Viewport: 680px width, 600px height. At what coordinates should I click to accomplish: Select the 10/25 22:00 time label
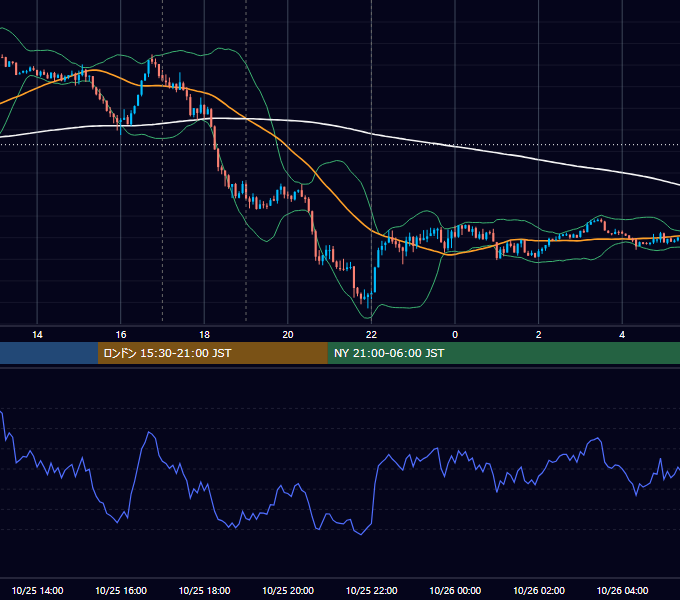click(x=372, y=590)
